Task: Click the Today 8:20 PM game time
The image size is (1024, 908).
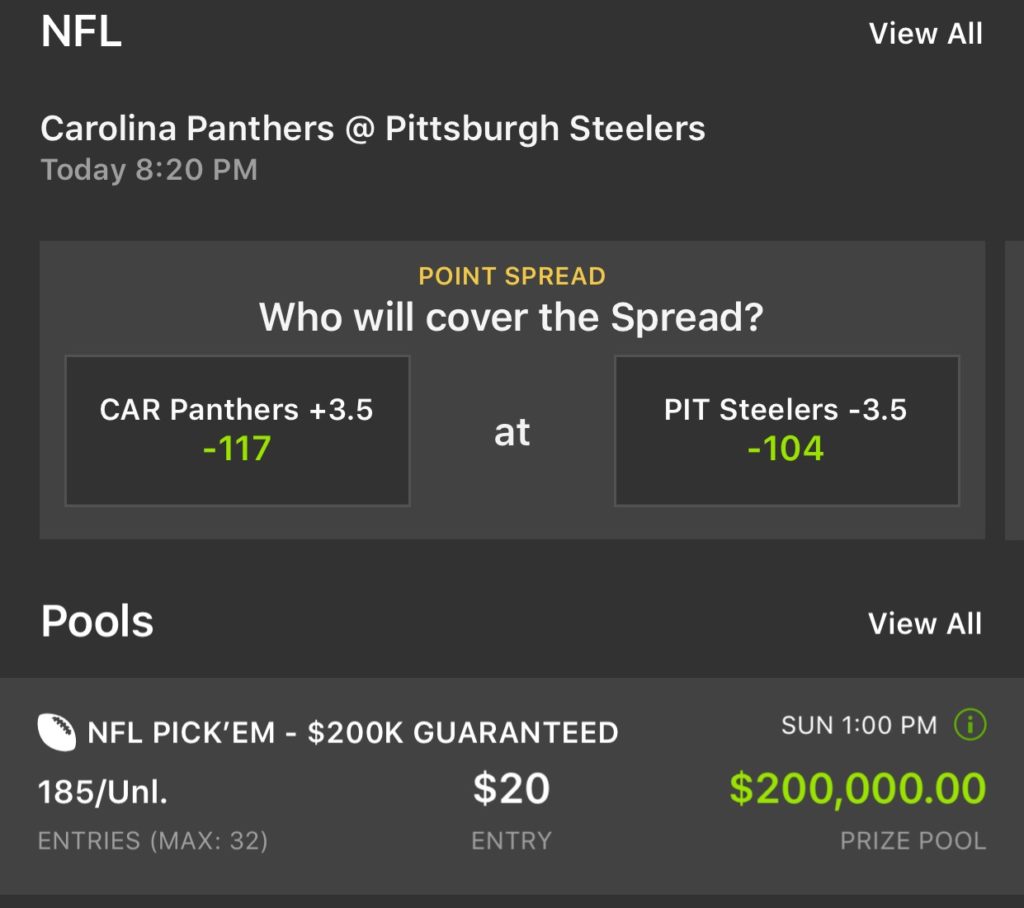Action: click(149, 169)
